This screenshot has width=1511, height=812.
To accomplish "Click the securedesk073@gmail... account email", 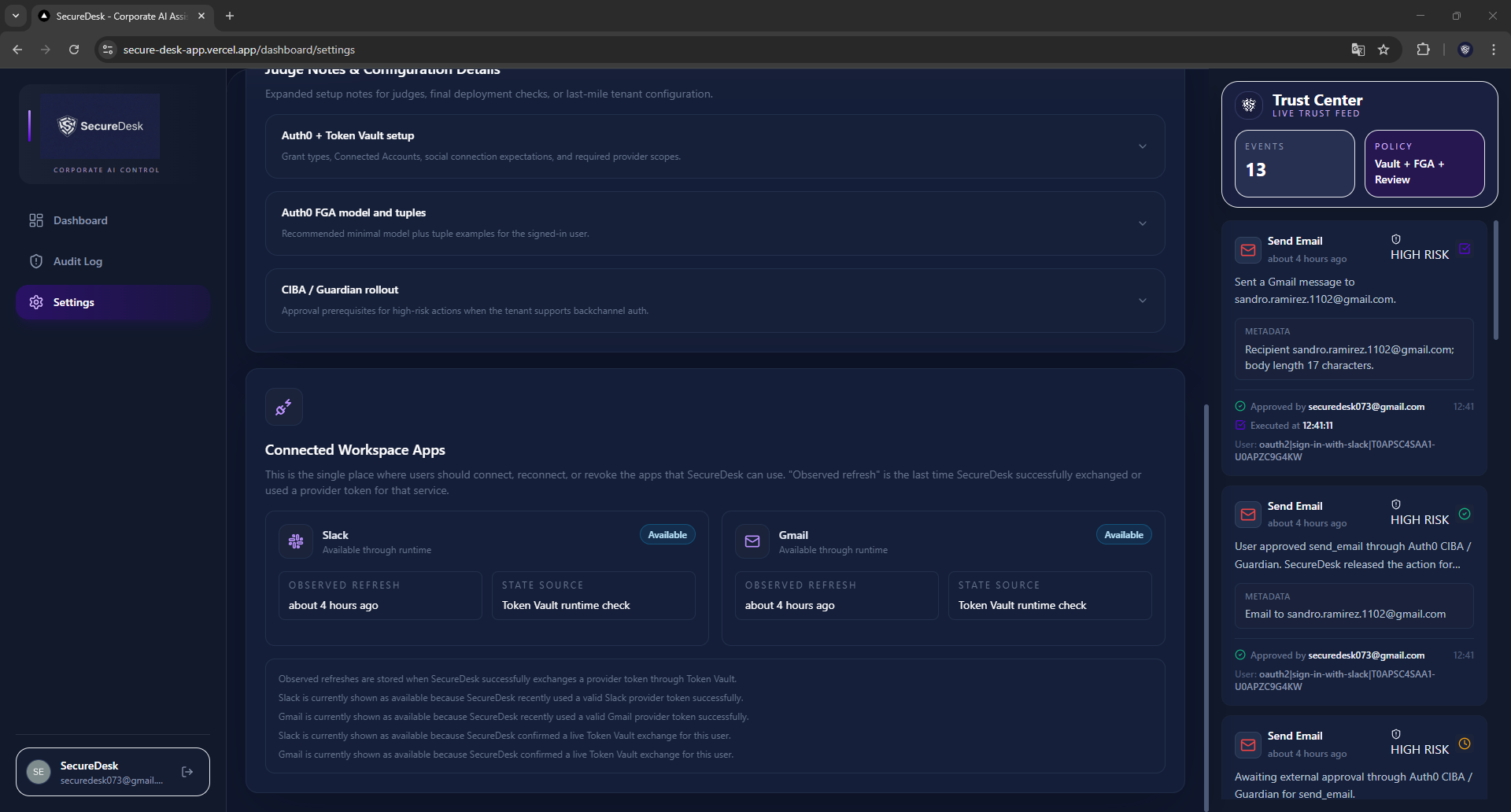I will (x=112, y=781).
